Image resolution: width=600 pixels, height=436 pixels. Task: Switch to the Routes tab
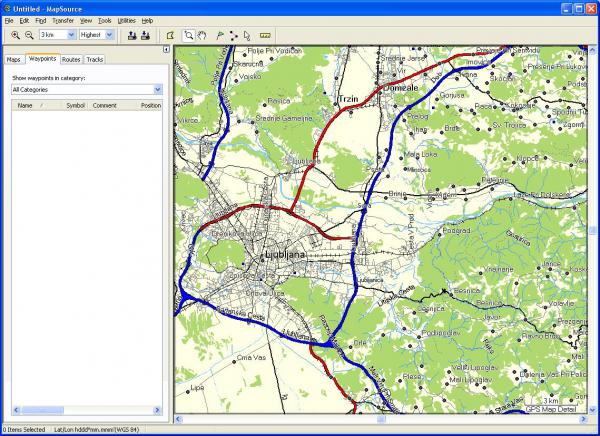[71, 60]
